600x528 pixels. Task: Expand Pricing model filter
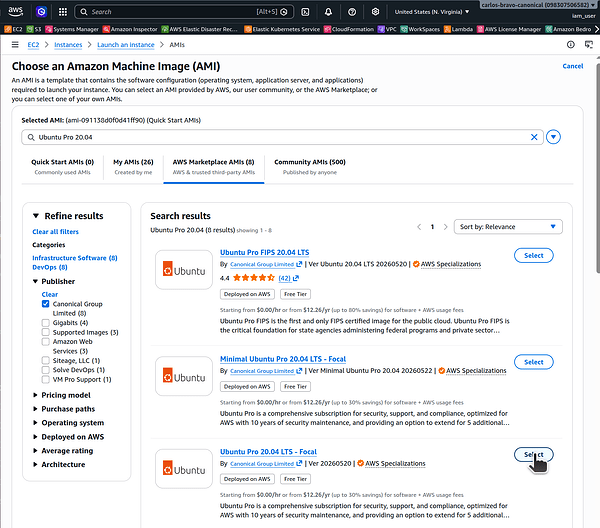35,395
